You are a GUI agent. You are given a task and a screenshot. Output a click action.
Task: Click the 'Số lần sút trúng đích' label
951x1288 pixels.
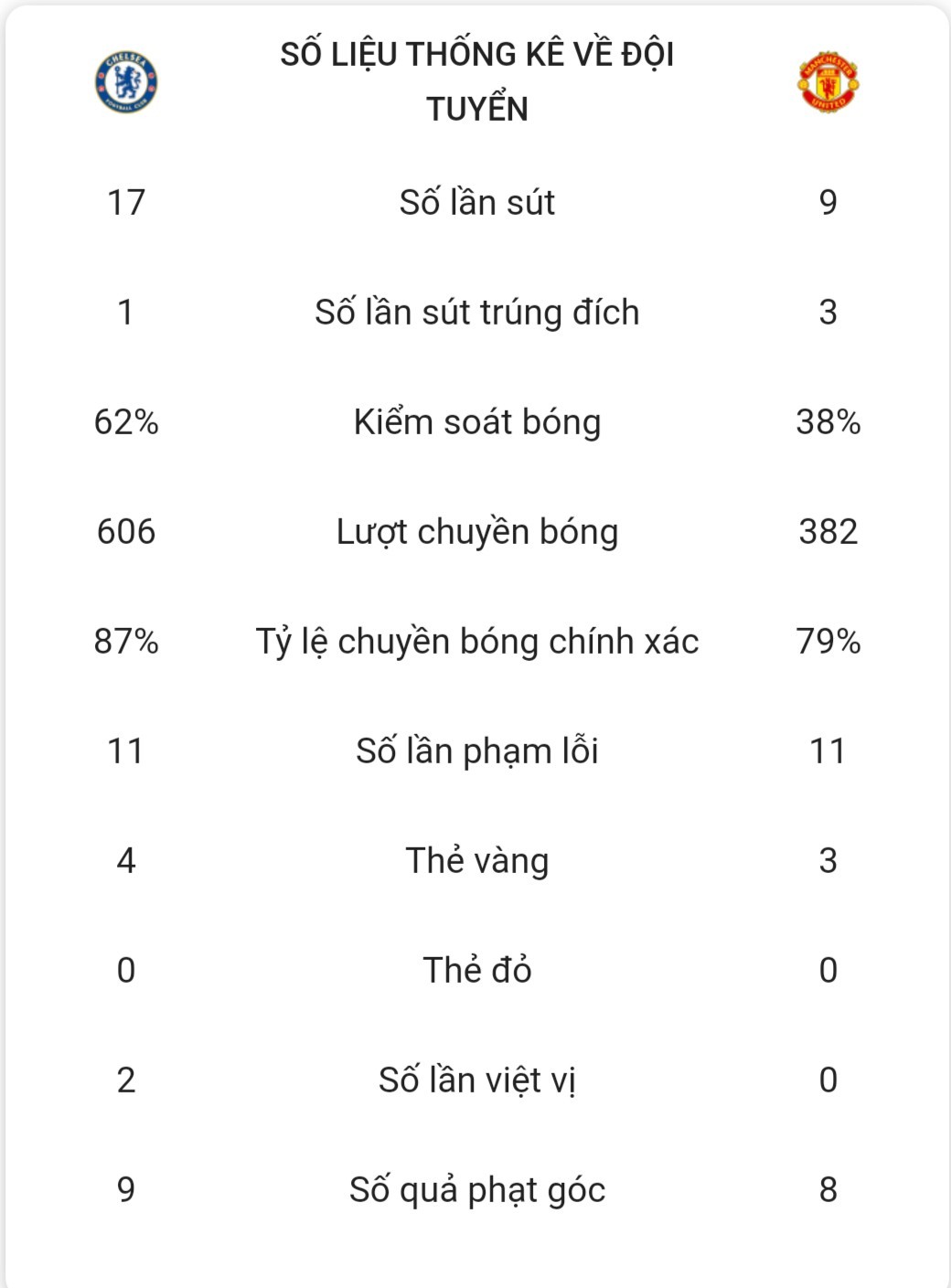coord(477,312)
